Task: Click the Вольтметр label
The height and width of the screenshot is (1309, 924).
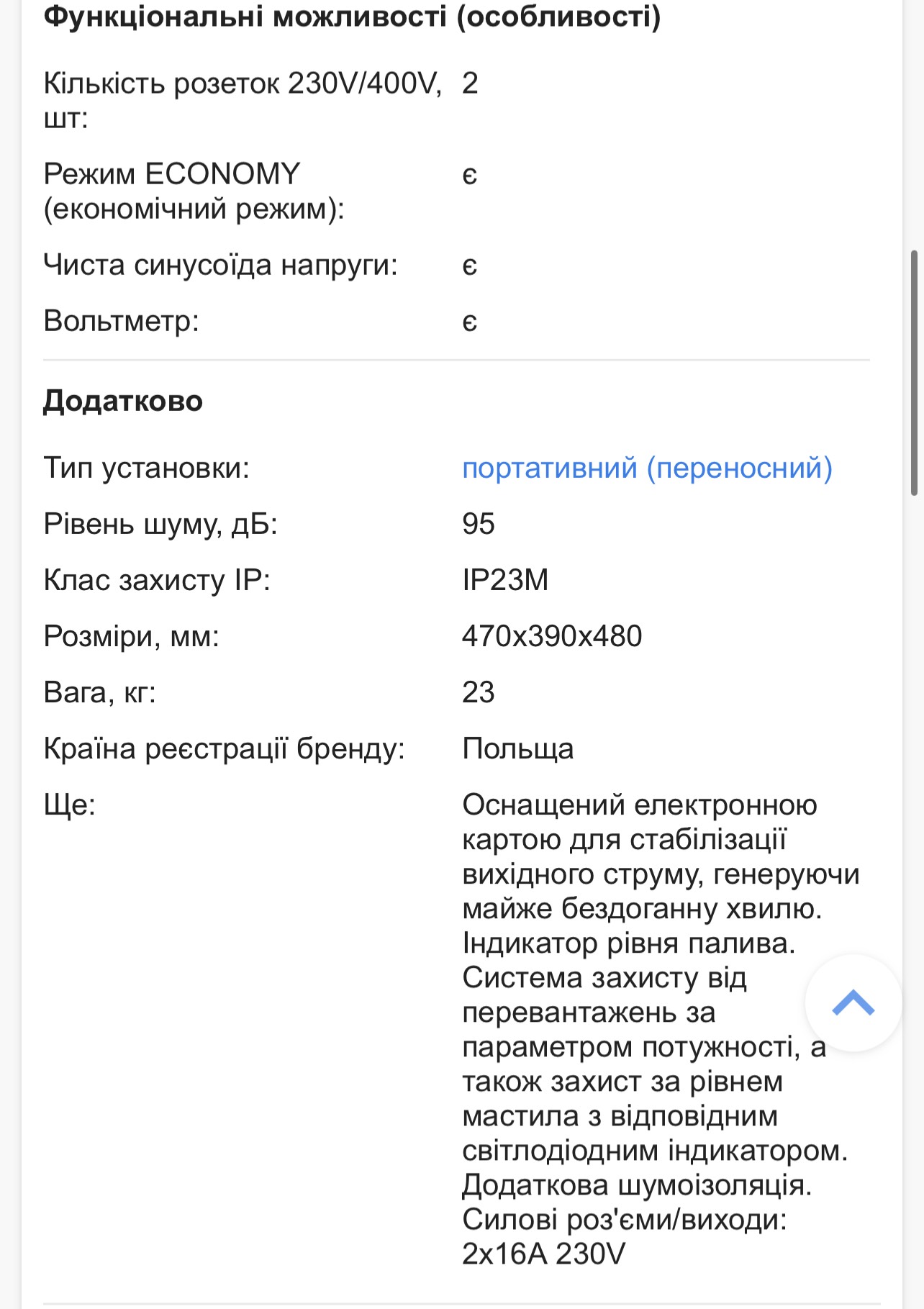Action: tap(121, 321)
